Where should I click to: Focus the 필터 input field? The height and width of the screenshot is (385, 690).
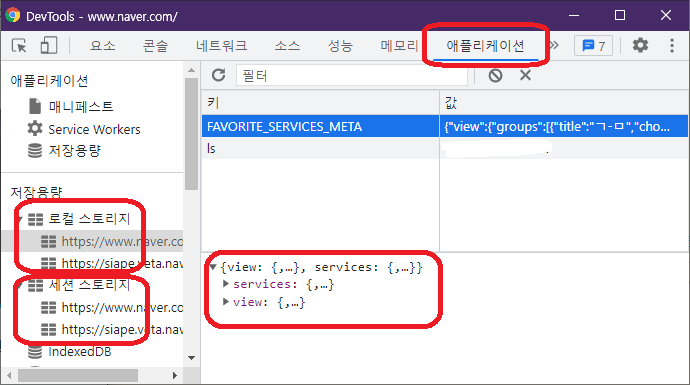(x=352, y=75)
